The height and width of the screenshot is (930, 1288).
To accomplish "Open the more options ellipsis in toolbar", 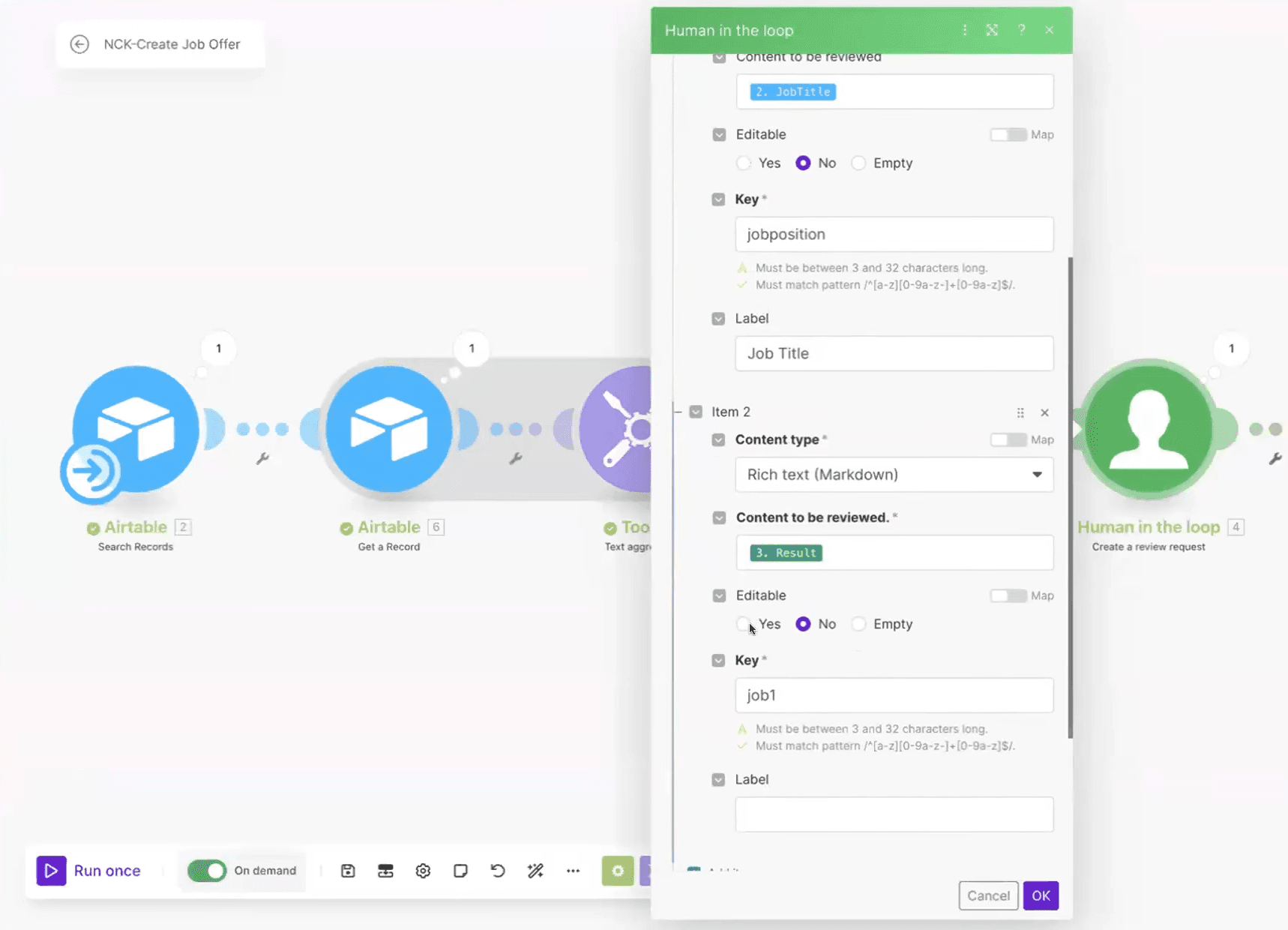I will 573,871.
